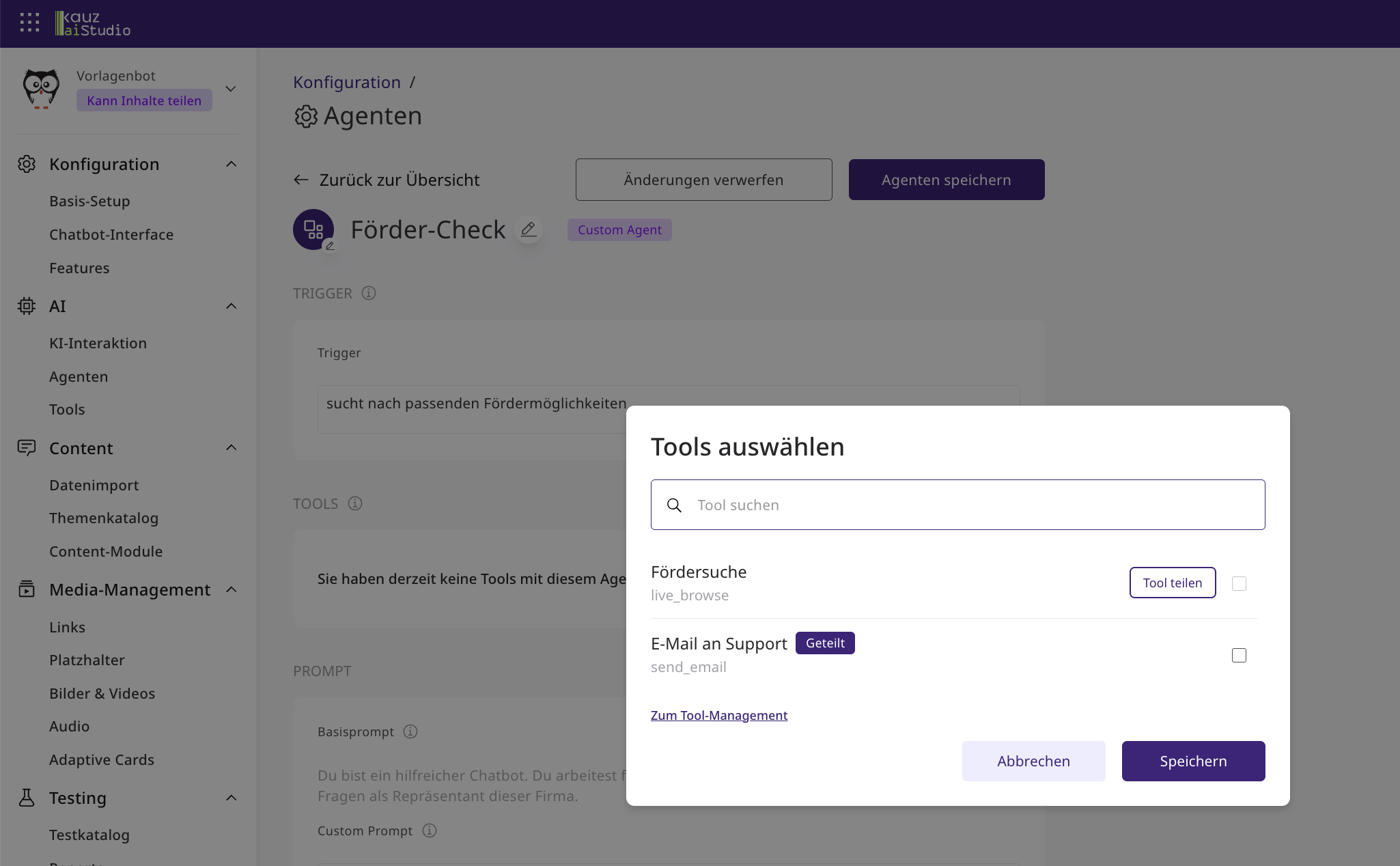Image resolution: width=1400 pixels, height=866 pixels.
Task: Click the Konfiguration gear icon in sidebar
Action: [27, 164]
